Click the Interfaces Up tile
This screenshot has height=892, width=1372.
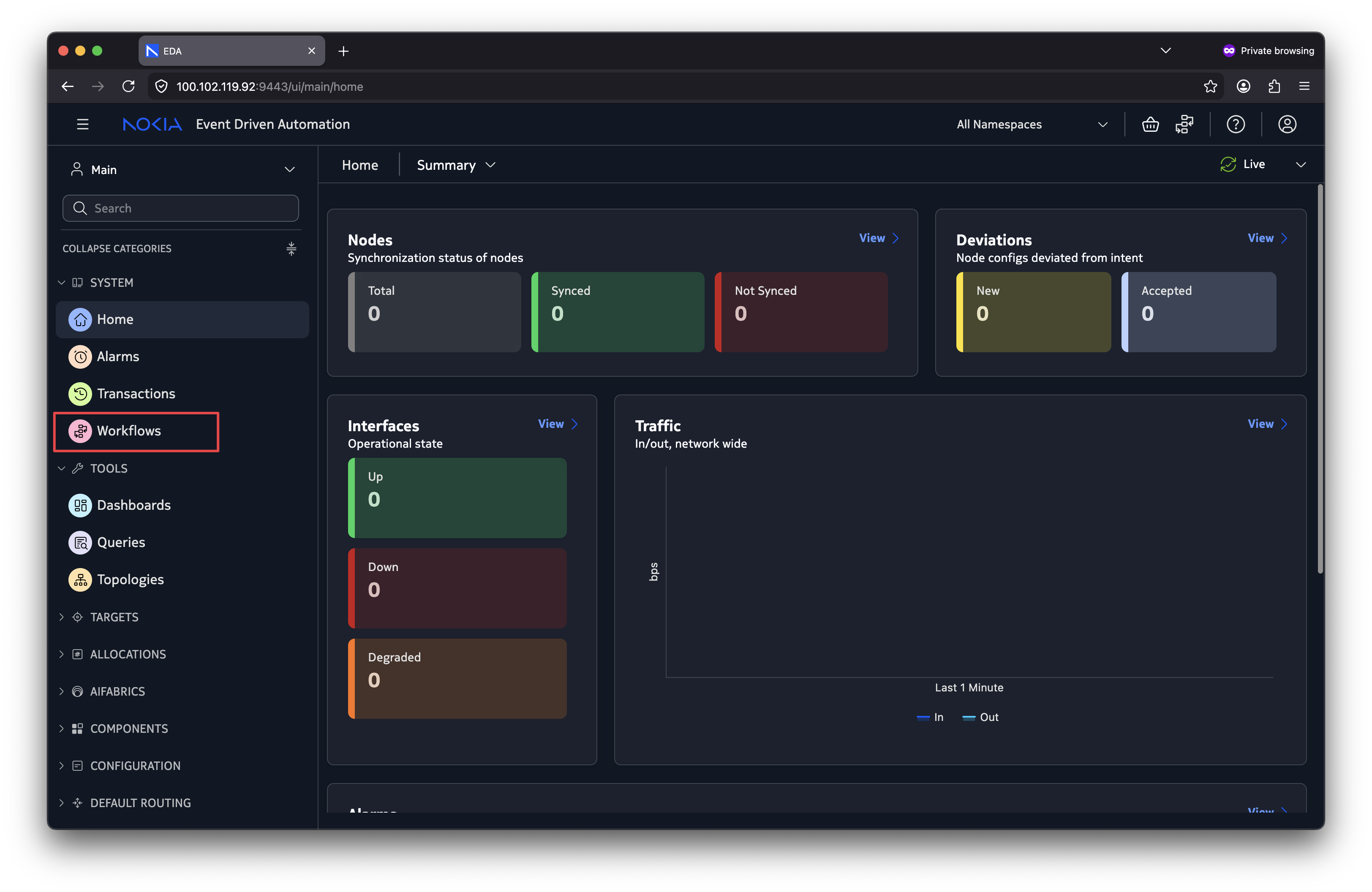pos(457,498)
